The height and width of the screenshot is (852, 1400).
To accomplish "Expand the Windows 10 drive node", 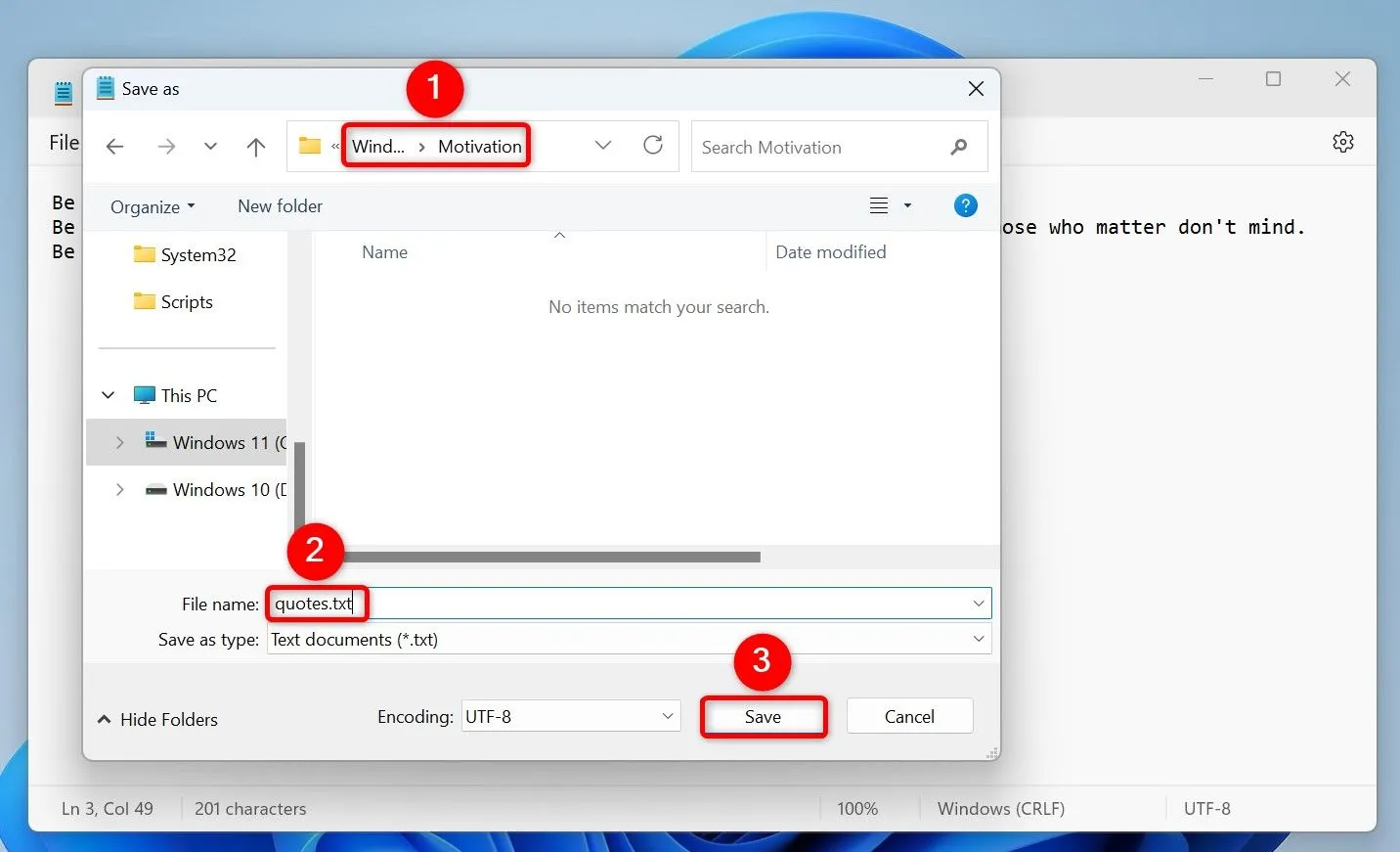I will (119, 489).
